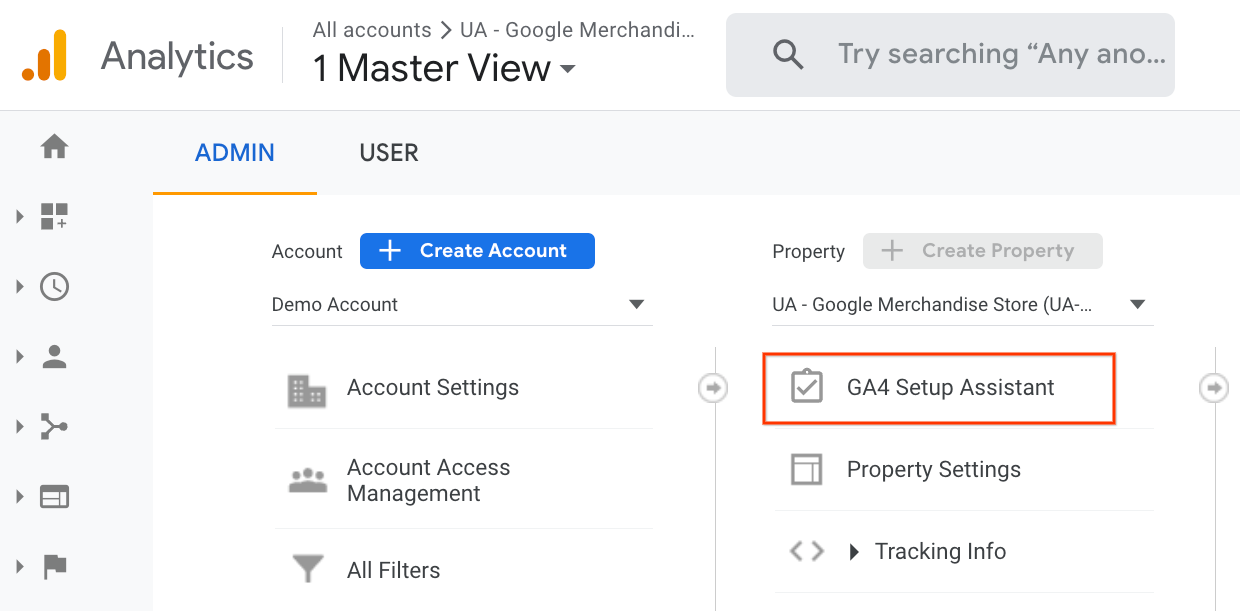
Task: Switch to the ADMIN tab
Action: [235, 153]
